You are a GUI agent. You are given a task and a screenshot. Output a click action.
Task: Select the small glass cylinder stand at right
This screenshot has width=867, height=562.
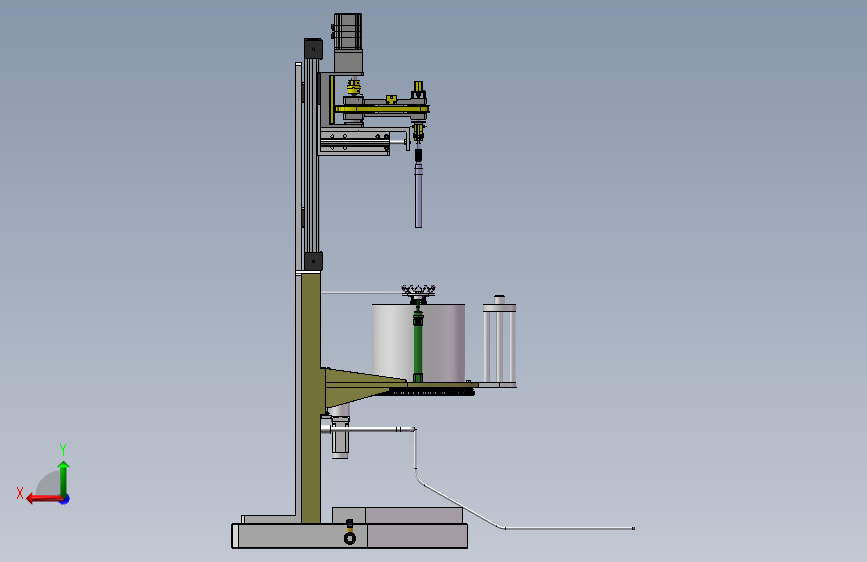point(499,341)
